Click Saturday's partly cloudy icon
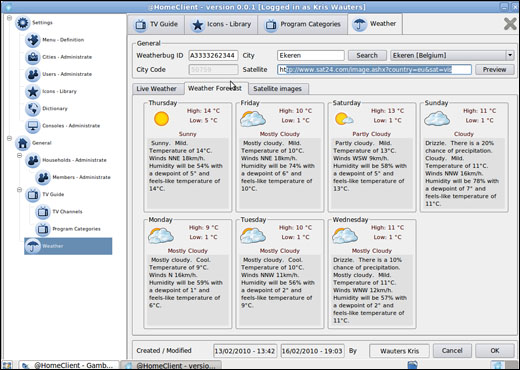Viewport: 520px width, 370px height. (344, 119)
